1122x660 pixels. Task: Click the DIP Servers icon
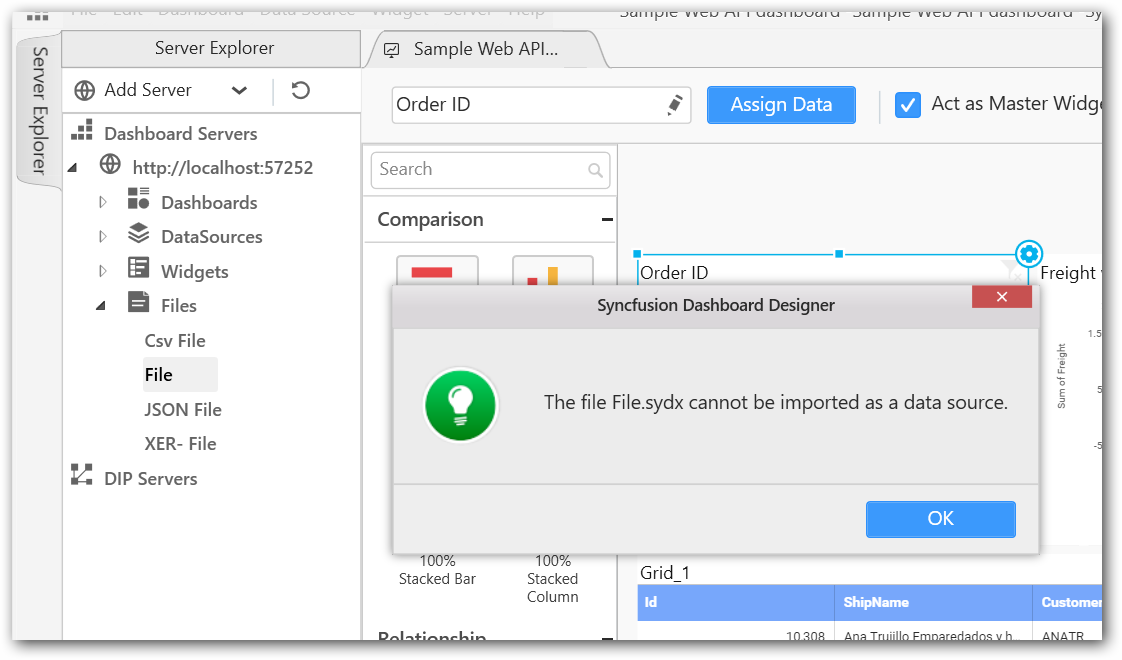(82, 476)
